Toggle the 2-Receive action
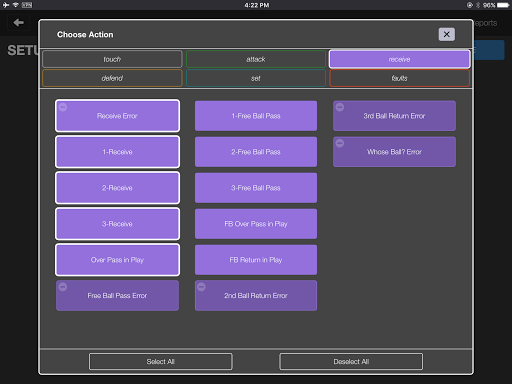The width and height of the screenshot is (512, 384). [117, 188]
